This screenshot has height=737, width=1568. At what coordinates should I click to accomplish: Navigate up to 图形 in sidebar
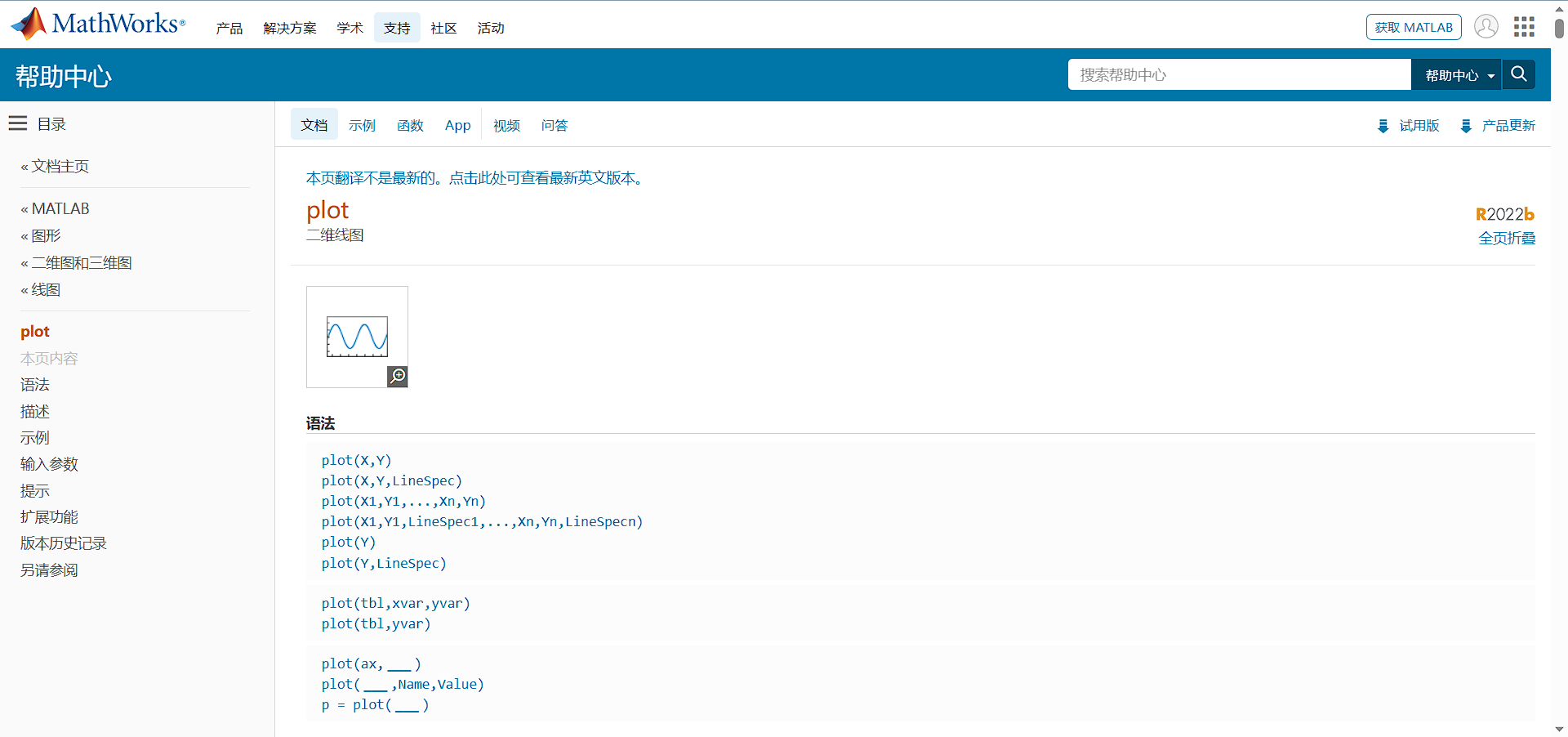coord(46,235)
